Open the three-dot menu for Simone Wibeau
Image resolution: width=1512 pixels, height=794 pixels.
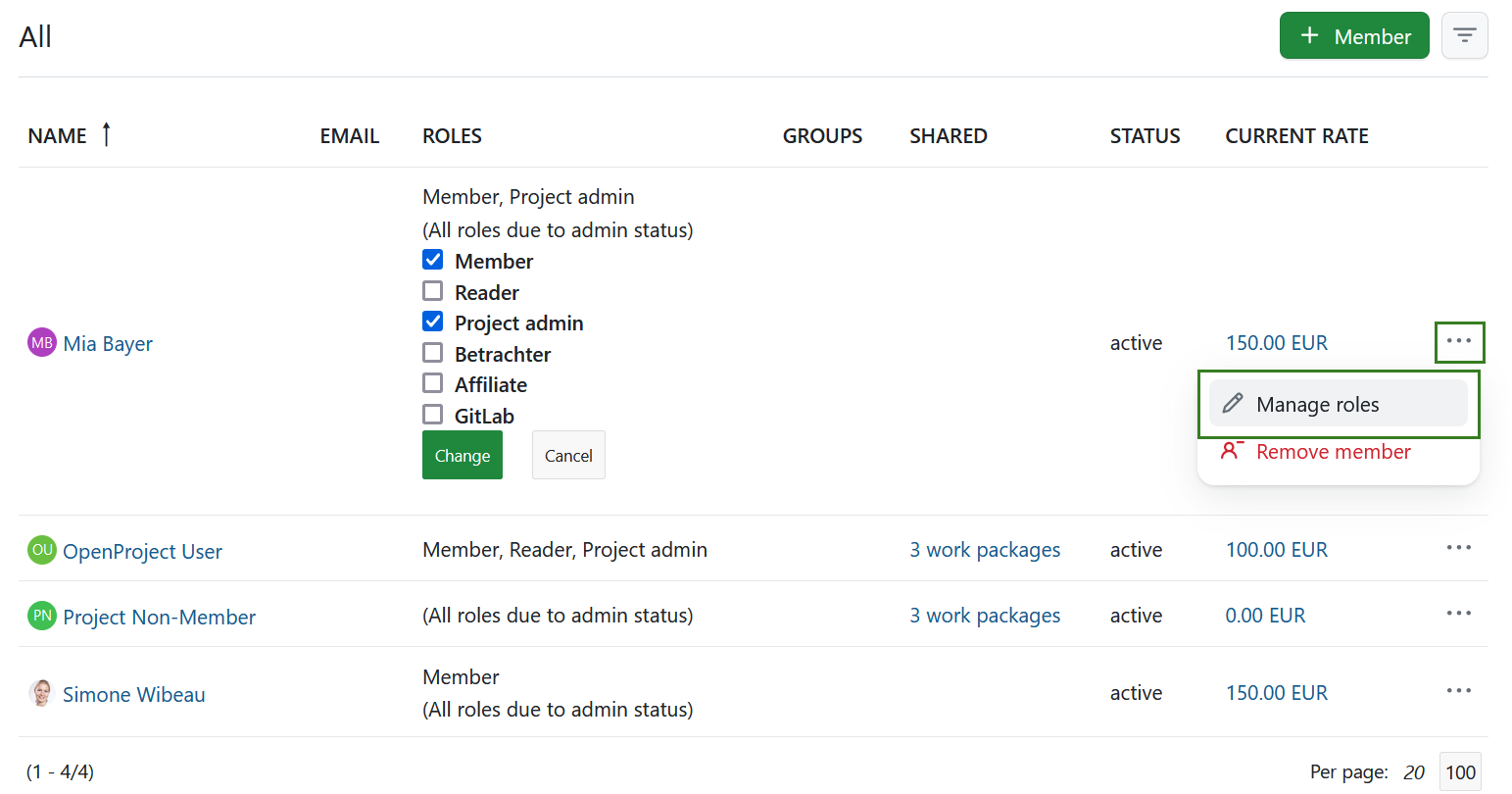coord(1458,691)
